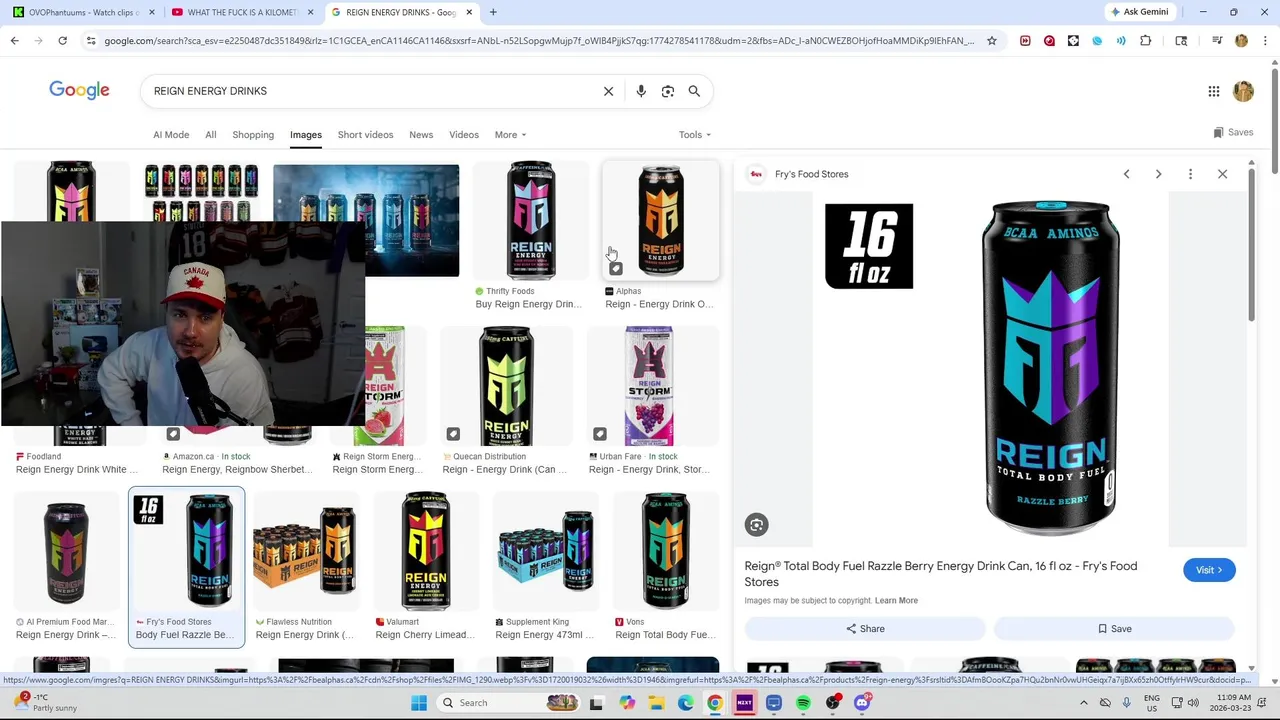The height and width of the screenshot is (720, 1280).
Task: Open the Google account avatar
Action: pos(1243,91)
